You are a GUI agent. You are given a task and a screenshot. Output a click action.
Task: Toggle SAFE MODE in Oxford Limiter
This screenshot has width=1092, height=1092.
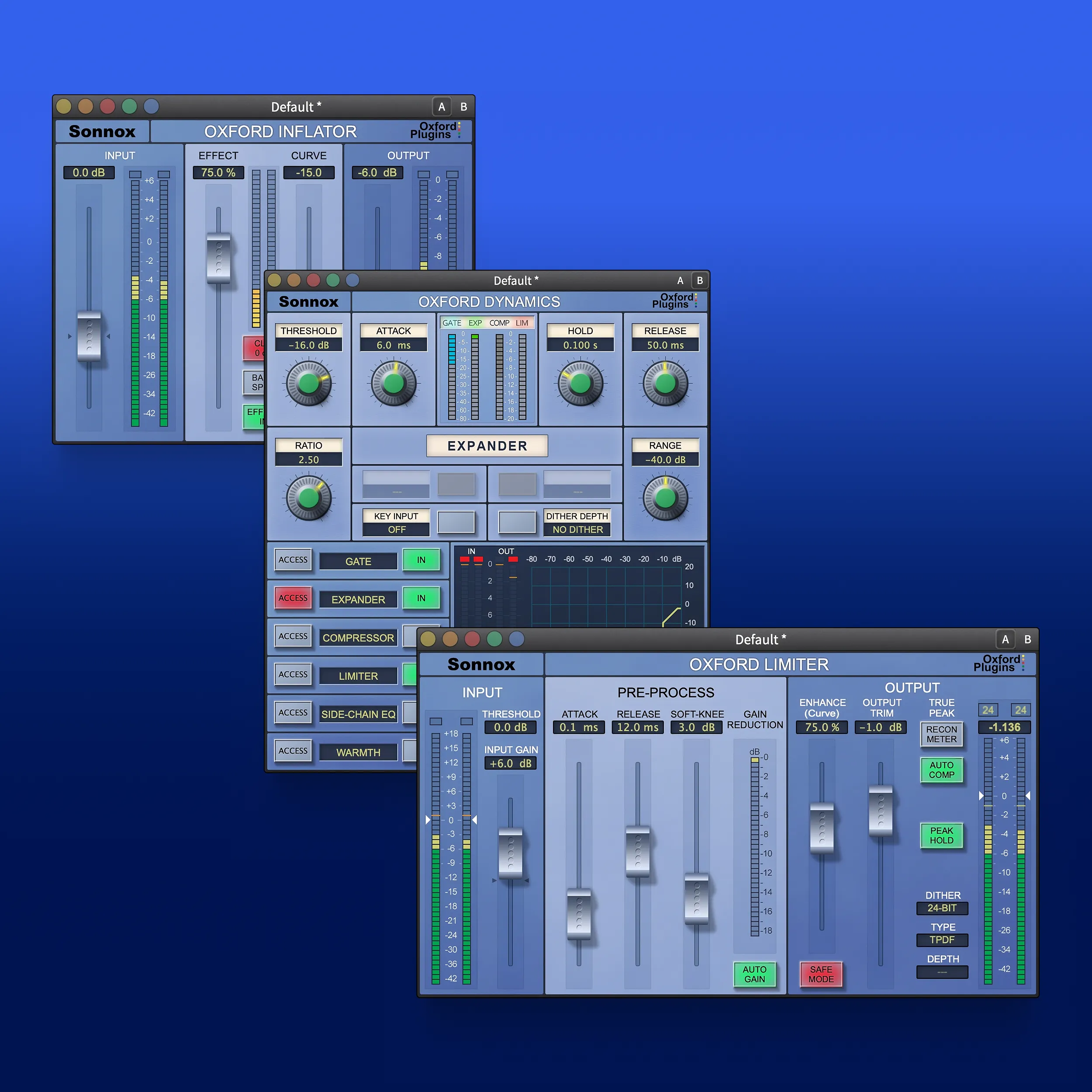coord(821,975)
